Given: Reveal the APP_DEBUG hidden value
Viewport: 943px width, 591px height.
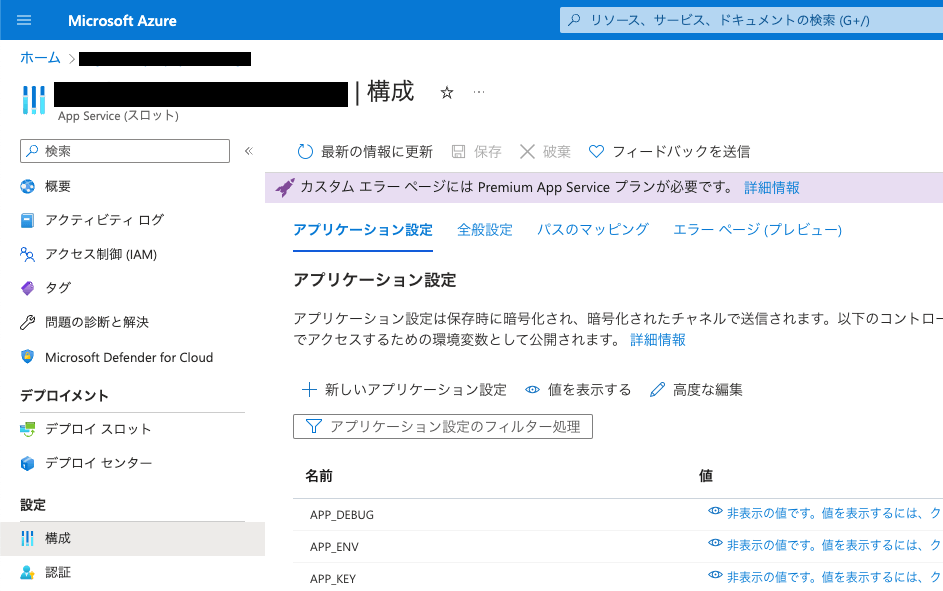Looking at the screenshot, I should 715,511.
